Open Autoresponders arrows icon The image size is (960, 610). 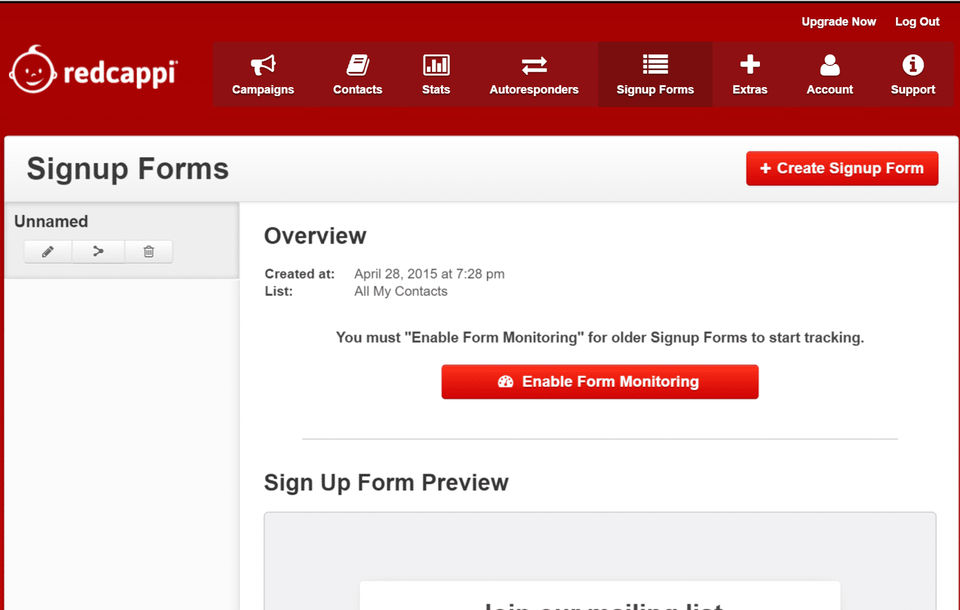point(534,65)
